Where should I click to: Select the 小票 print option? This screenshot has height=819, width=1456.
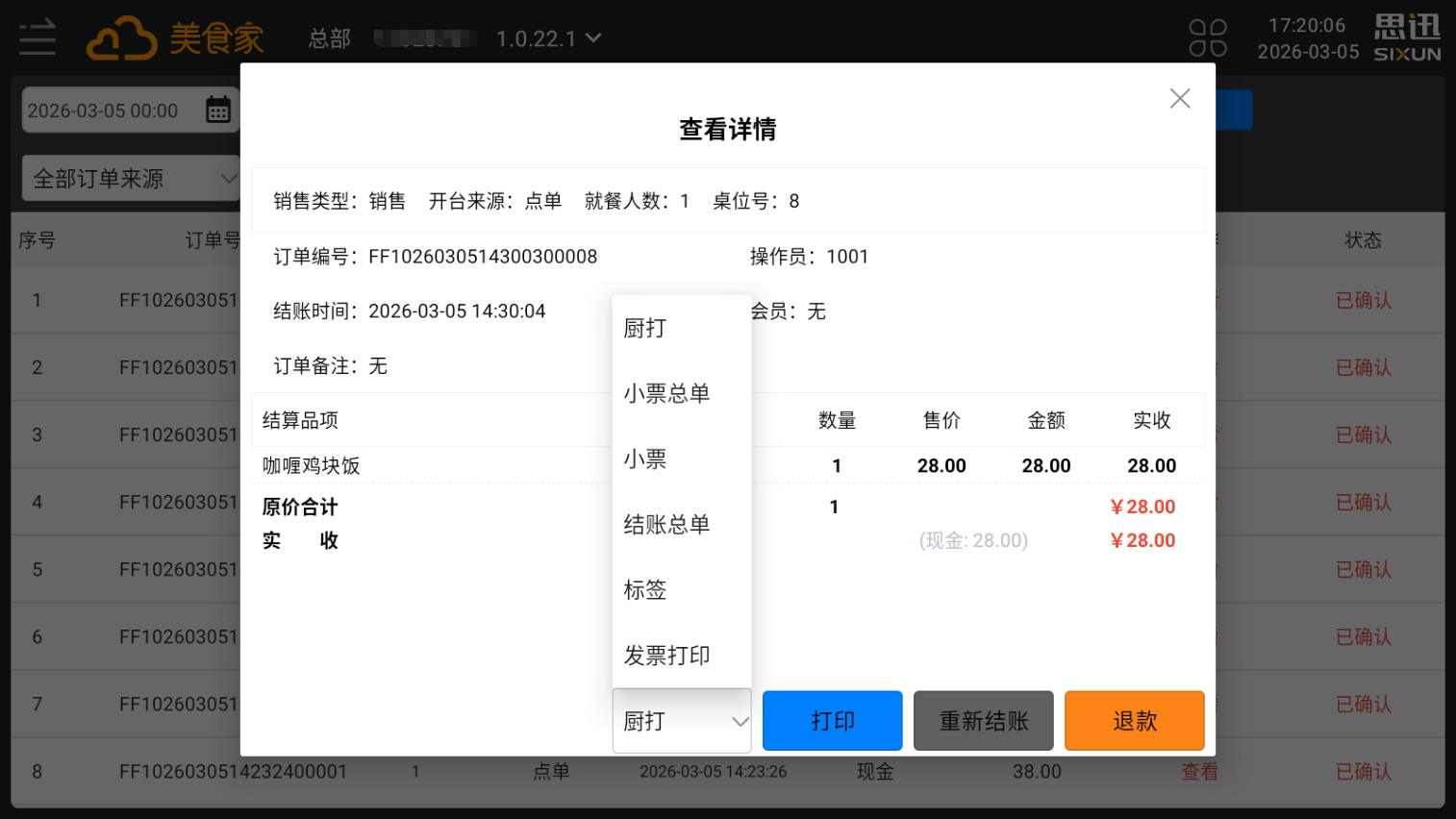pos(645,459)
